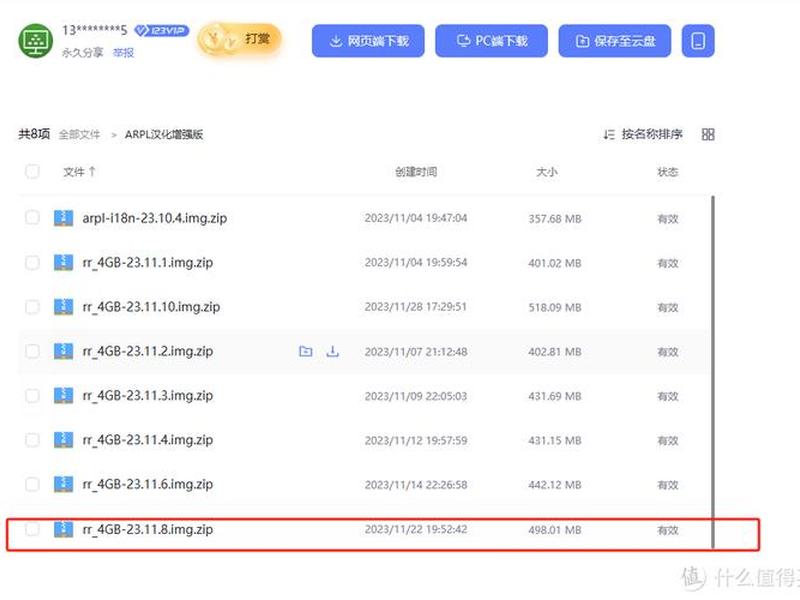This screenshot has height=600, width=800.
Task: Check the box for rr_4GB-23.11.3.img.zip
Action: pyautogui.click(x=32, y=395)
